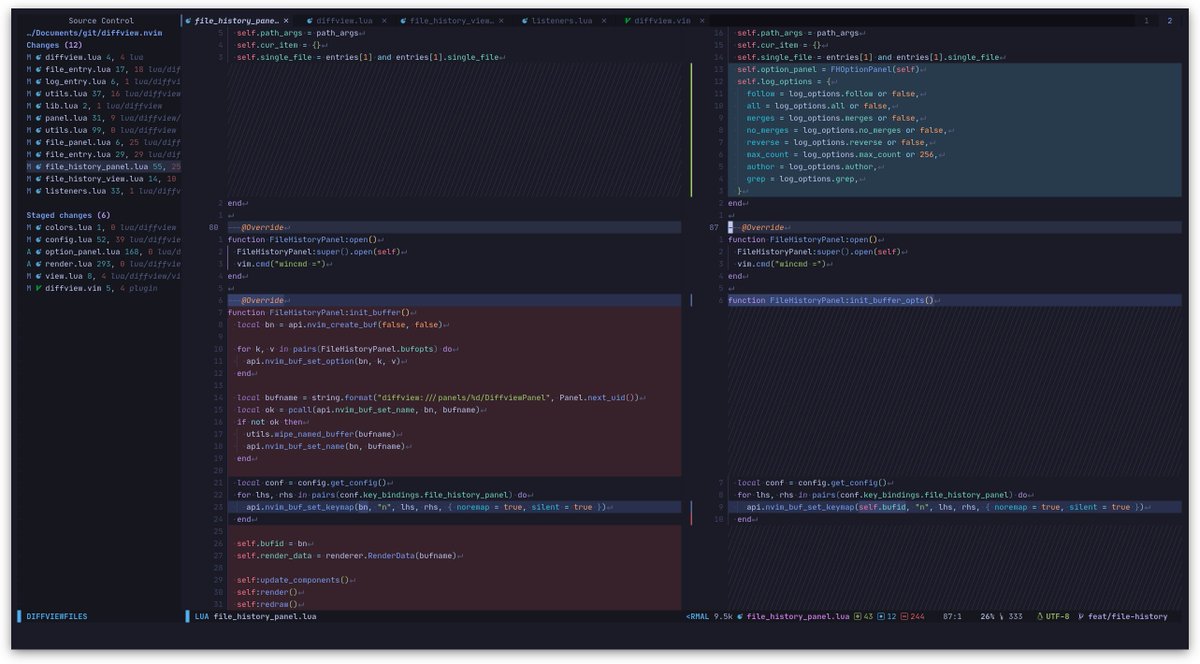Screen dimensions: 1200x664
Task: Click self.render_data = renderer.RenderData(bufname) line
Action: pos(348,555)
